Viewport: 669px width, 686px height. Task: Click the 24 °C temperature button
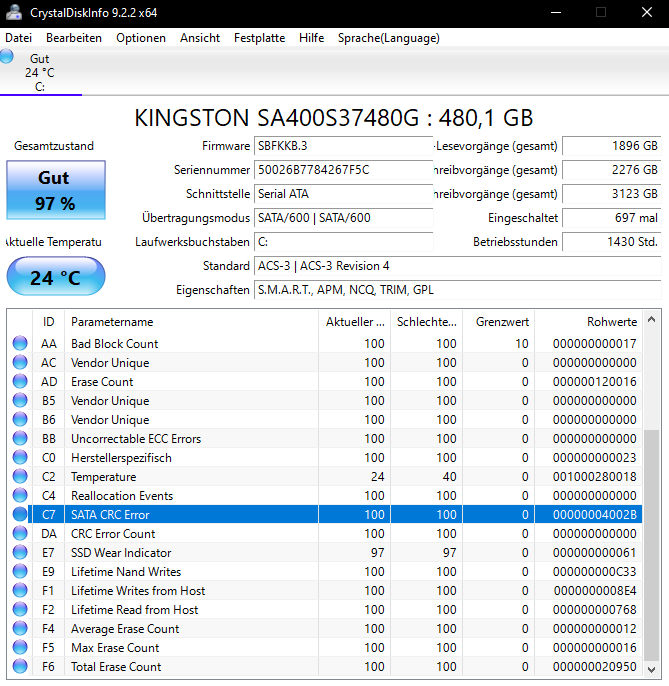coord(56,276)
